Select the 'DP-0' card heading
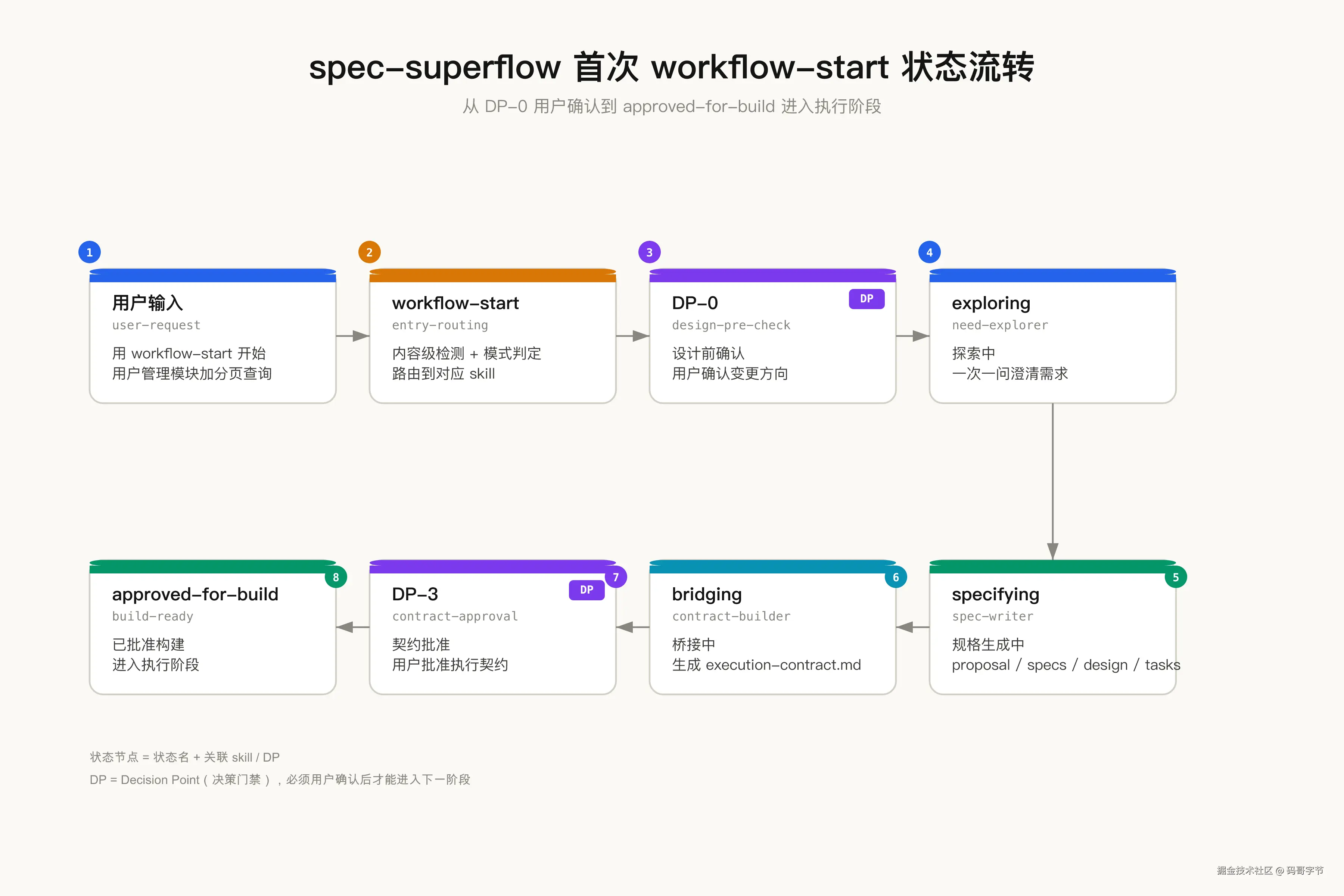 tap(694, 303)
